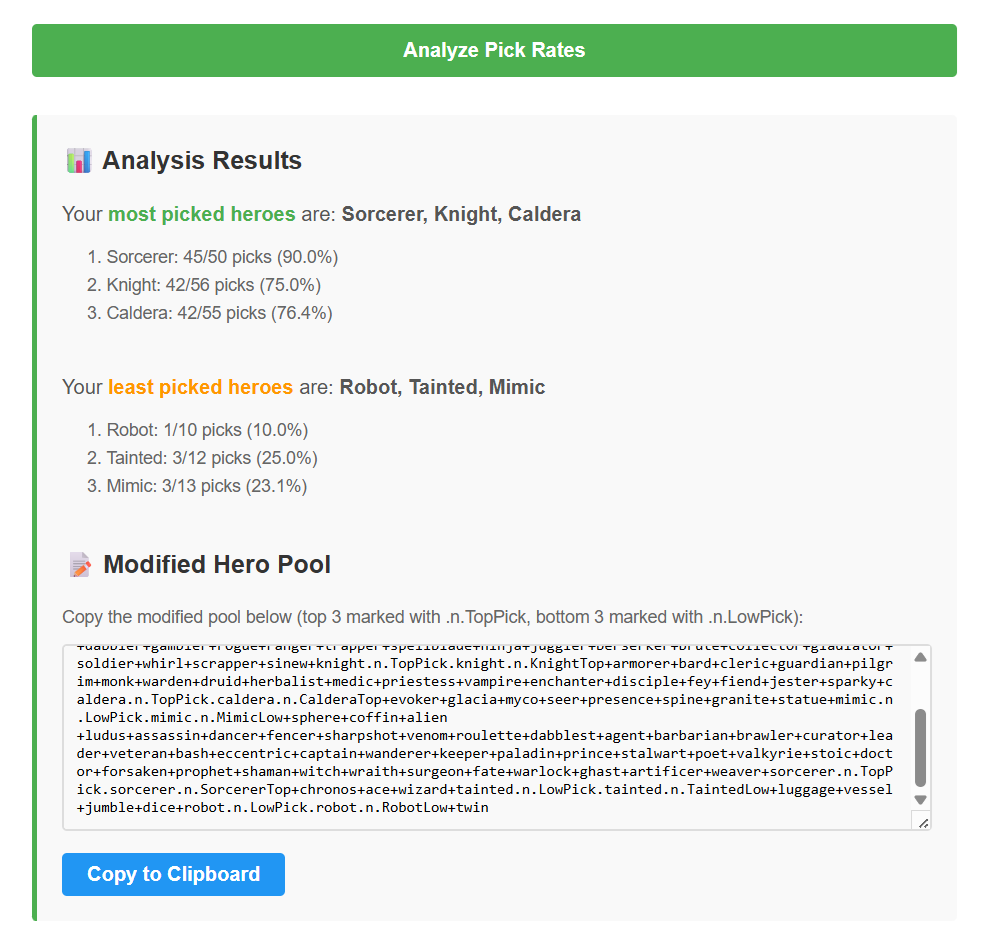This screenshot has height=950, width=988.
Task: Click the Modified Hero Pool heading
Action: click(216, 565)
